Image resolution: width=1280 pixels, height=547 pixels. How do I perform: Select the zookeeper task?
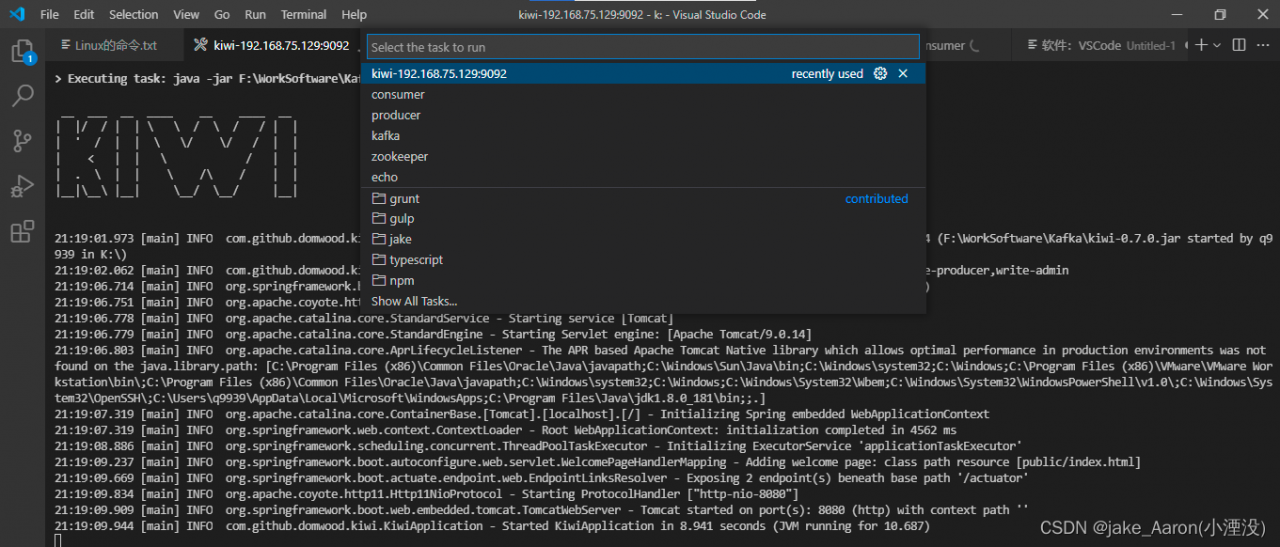point(399,157)
